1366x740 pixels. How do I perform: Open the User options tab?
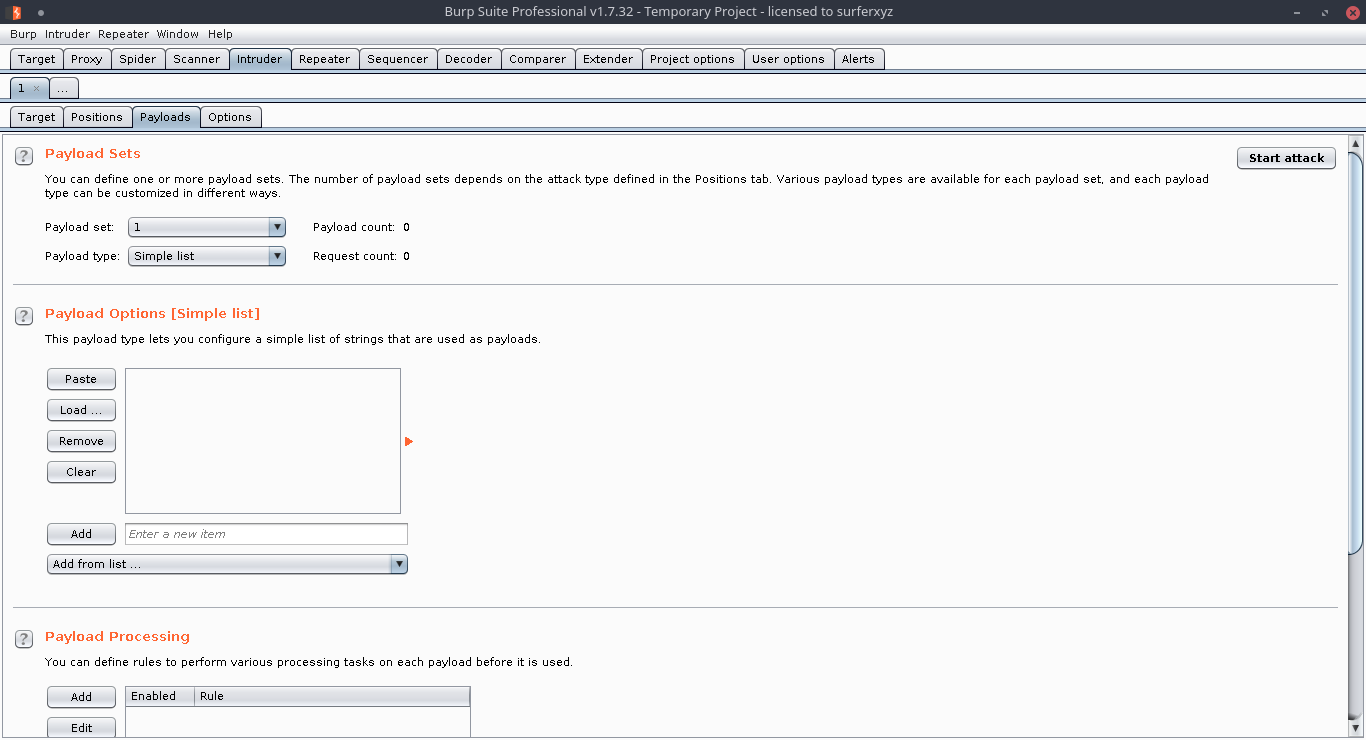pos(788,59)
